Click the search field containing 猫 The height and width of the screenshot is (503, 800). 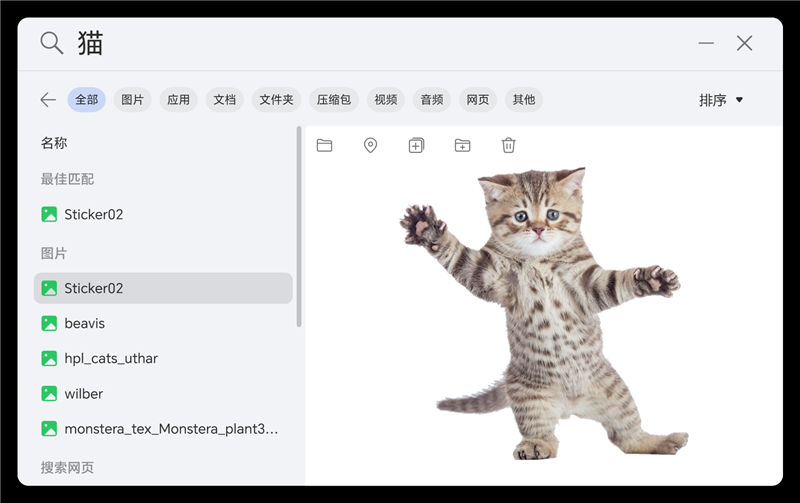(380, 43)
